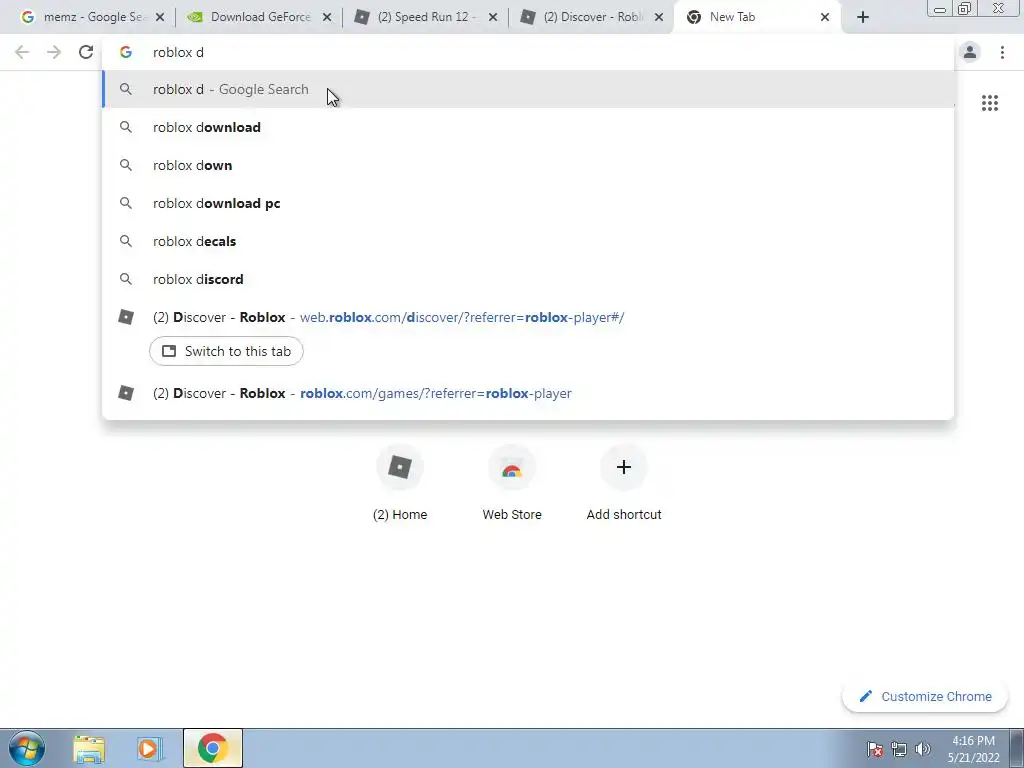Choose the 'roblox download' suggestion
This screenshot has width=1024, height=768.
point(528,127)
